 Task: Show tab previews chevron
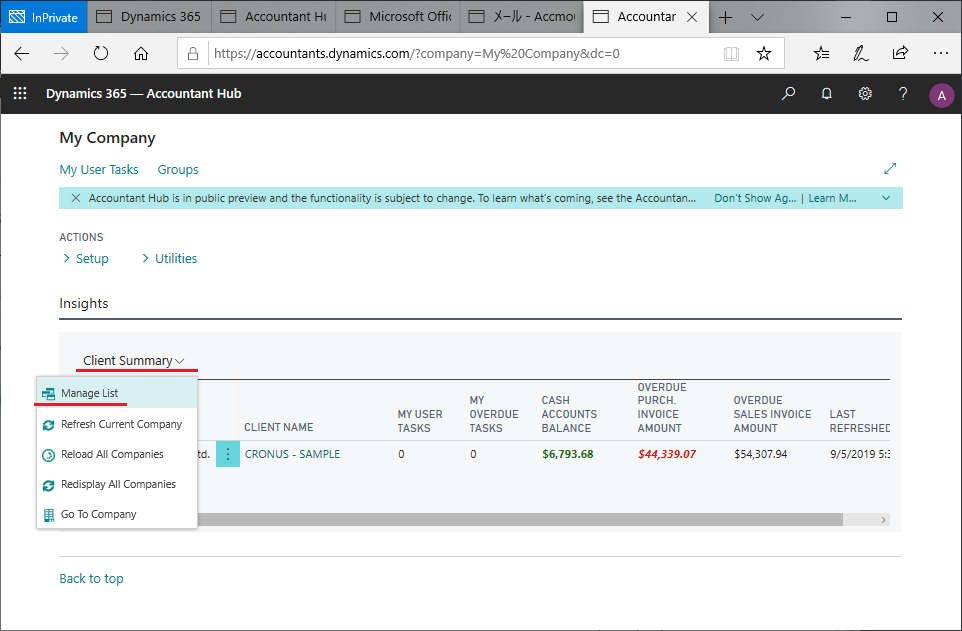[x=758, y=17]
